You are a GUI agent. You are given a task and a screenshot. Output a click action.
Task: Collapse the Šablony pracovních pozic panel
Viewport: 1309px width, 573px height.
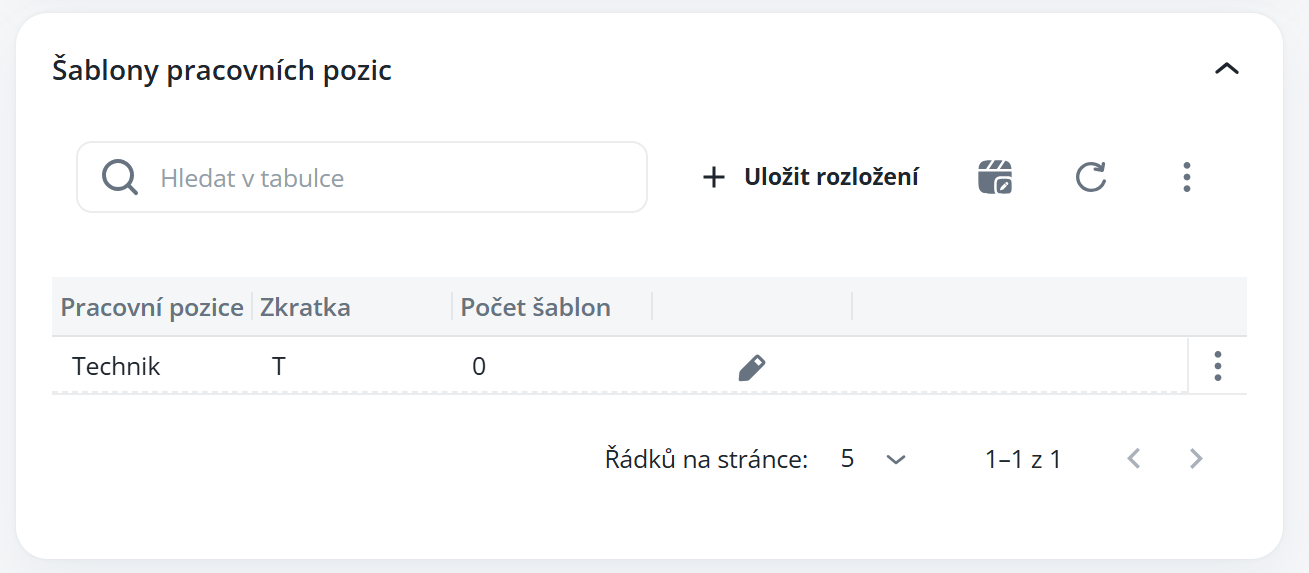[x=1226, y=69]
